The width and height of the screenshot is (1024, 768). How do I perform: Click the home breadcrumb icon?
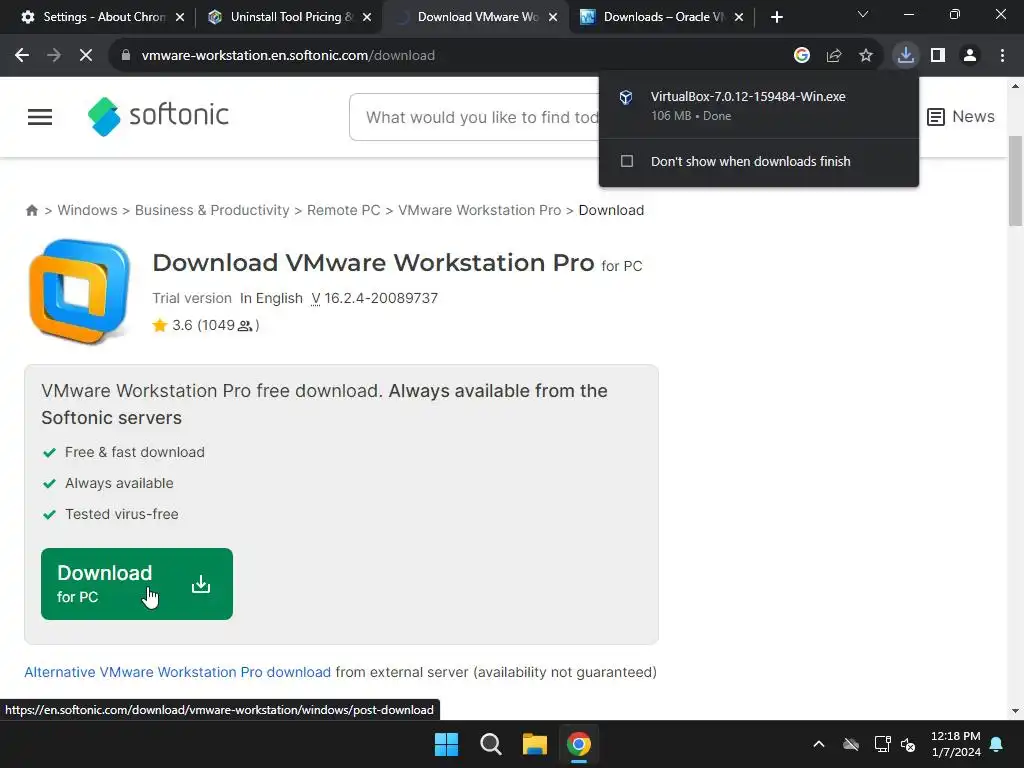pyautogui.click(x=31, y=210)
